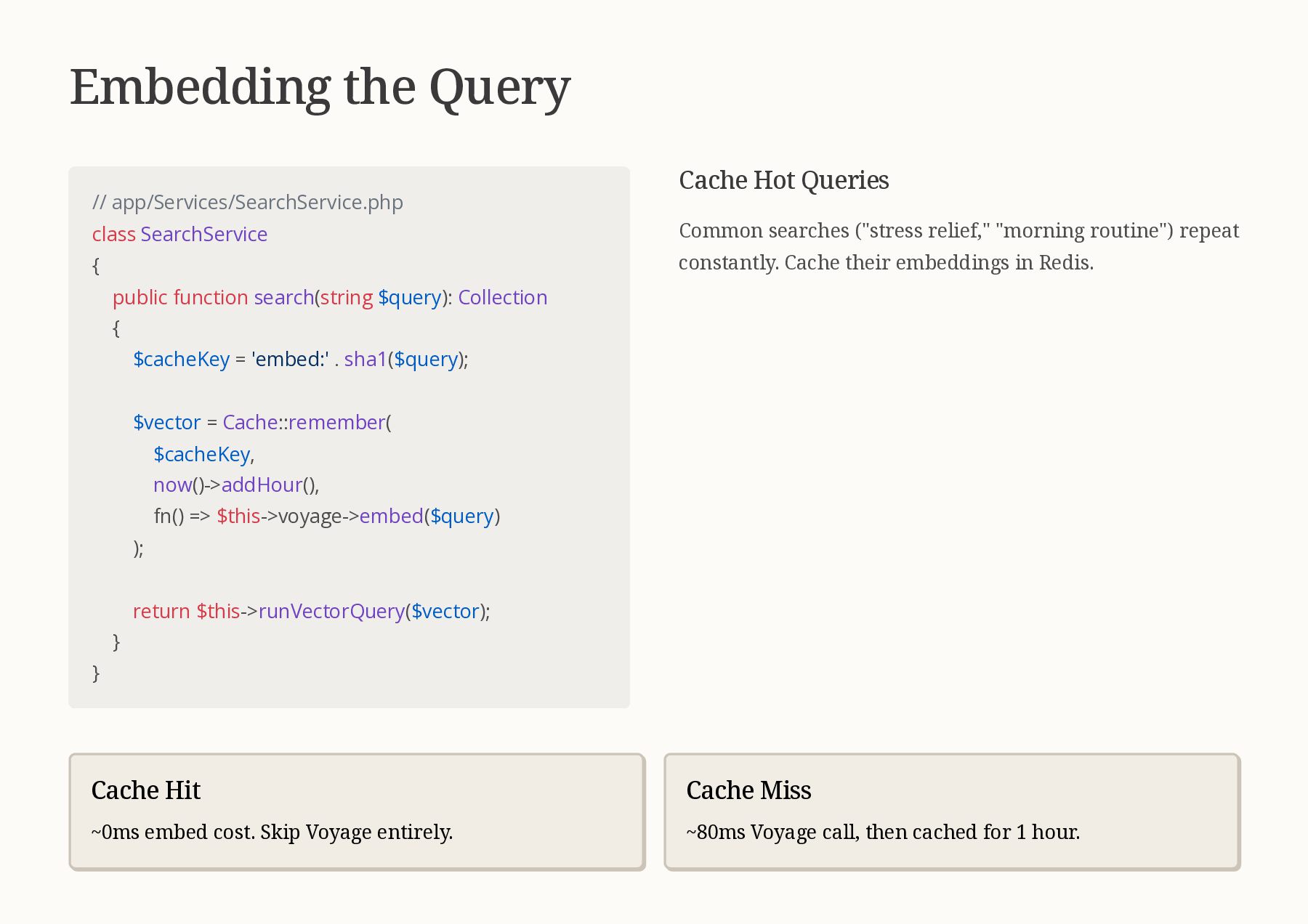This screenshot has height=924, width=1308.
Task: Click the Collection return type
Action: pos(503,297)
